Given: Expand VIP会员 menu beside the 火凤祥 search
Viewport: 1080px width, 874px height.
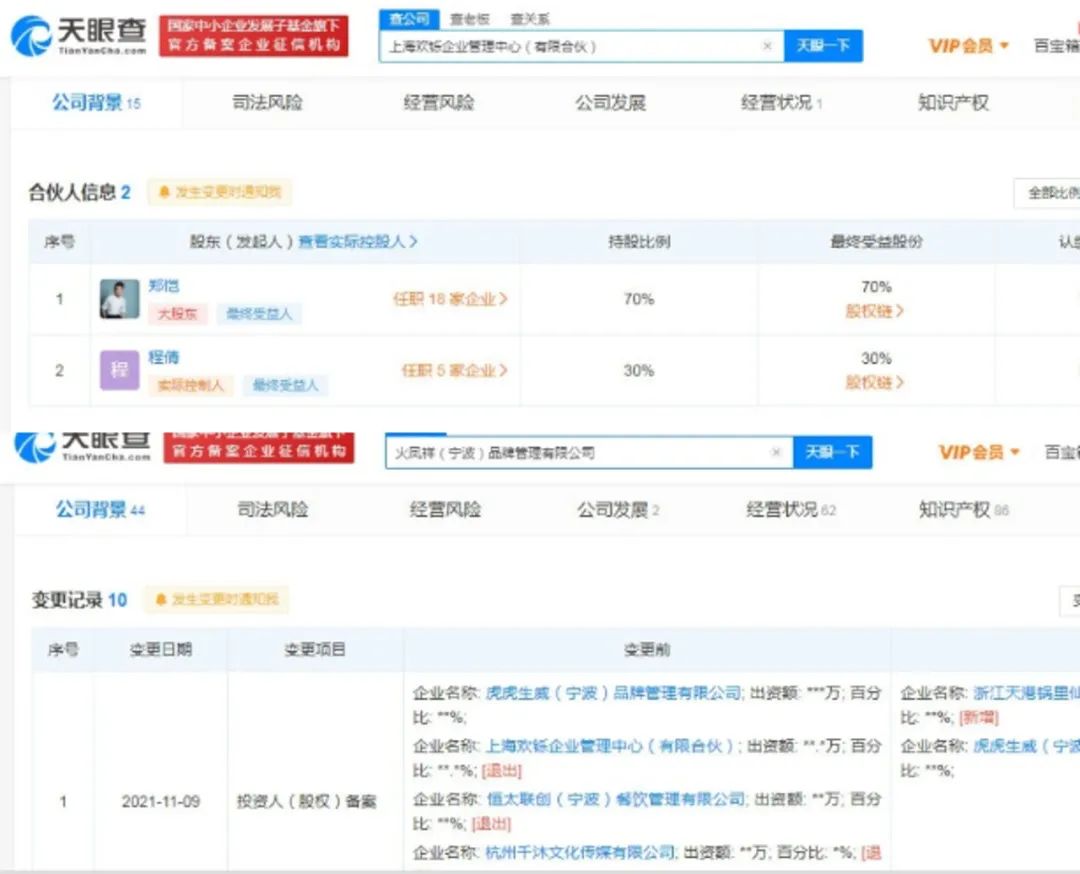Looking at the screenshot, I should click(979, 452).
